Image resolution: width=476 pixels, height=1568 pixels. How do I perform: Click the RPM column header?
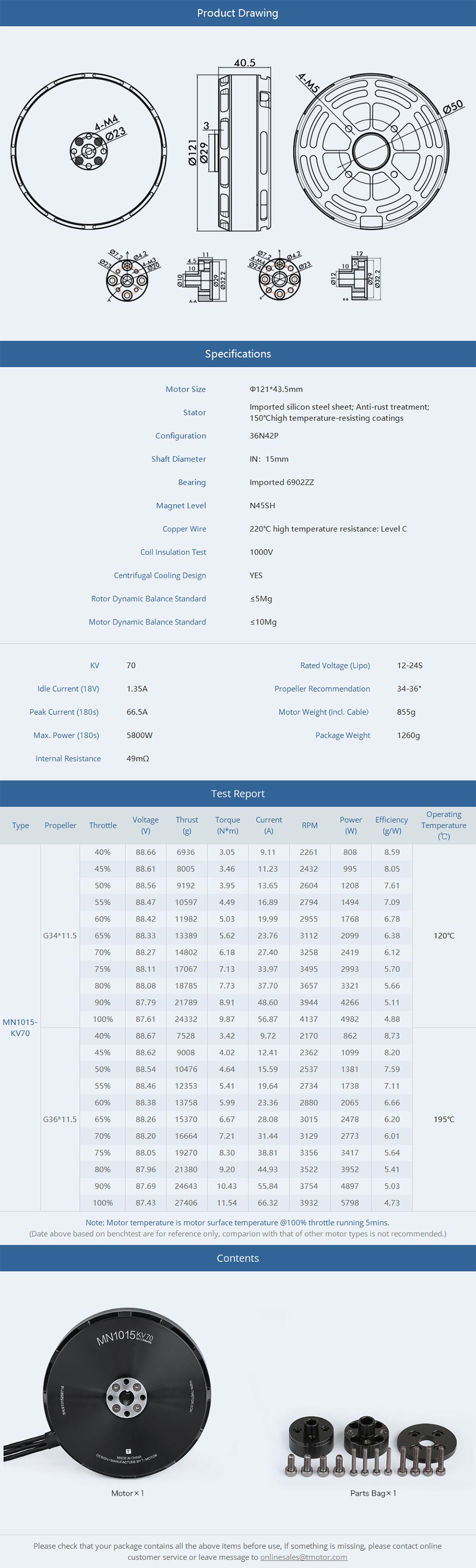309,825
